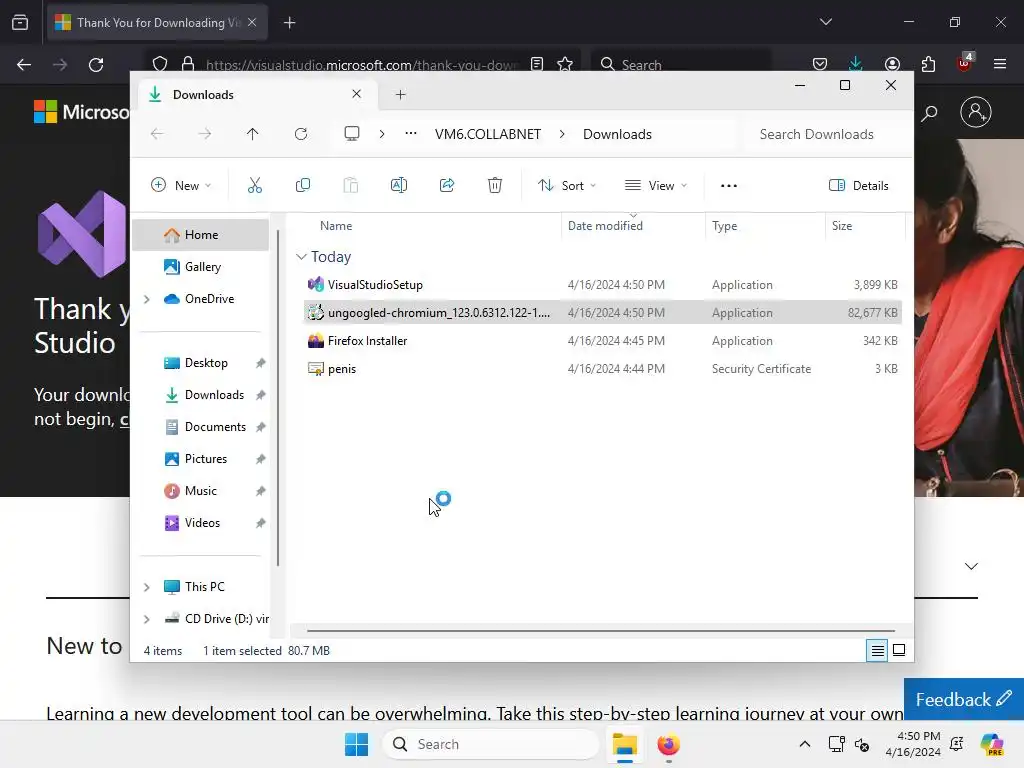Close the Downloads Explorer tab
The height and width of the screenshot is (768, 1024).
[x=357, y=94]
